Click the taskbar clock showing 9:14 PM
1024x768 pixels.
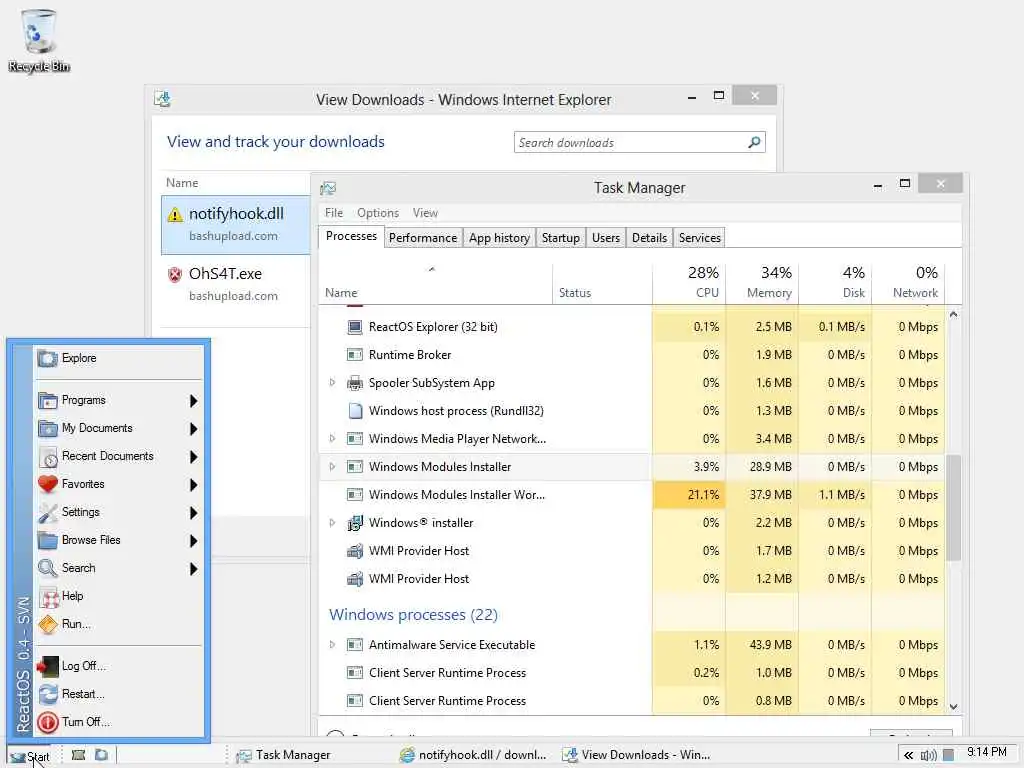tap(986, 752)
